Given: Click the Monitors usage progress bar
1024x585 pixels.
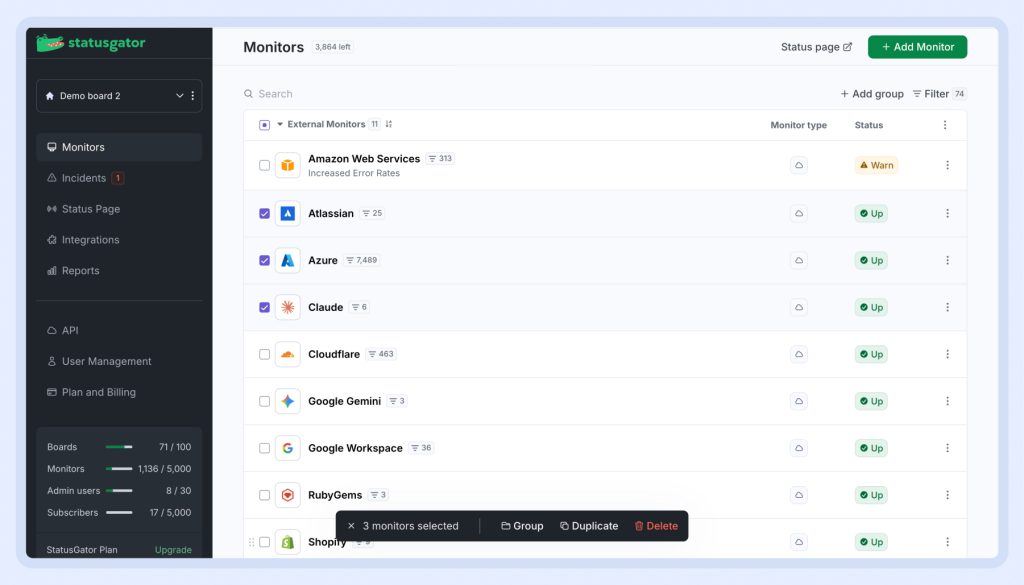Looking at the screenshot, I should [x=119, y=469].
